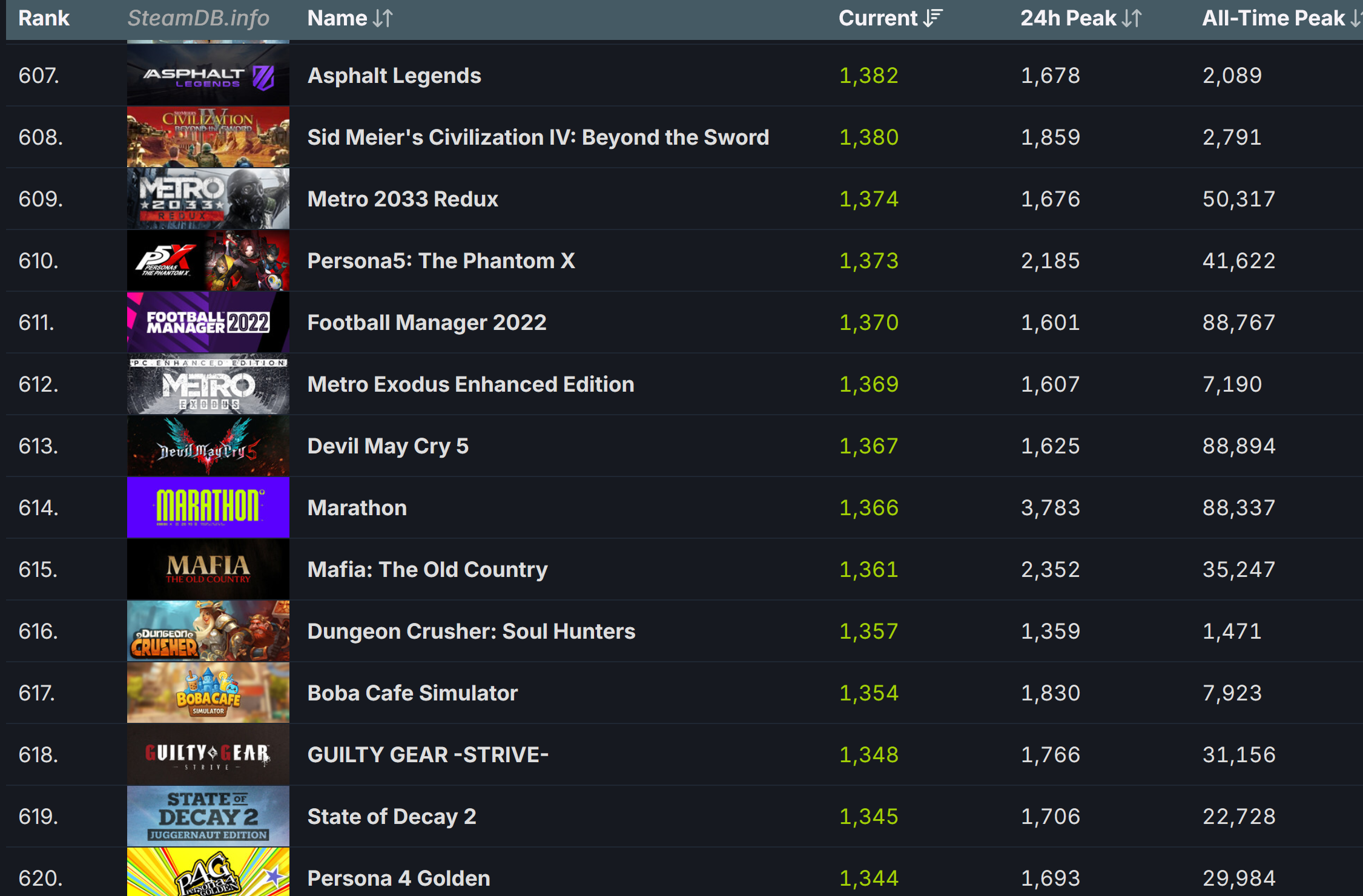Viewport: 1363px width, 896px height.
Task: Select current player count 1,357
Action: coord(869,631)
